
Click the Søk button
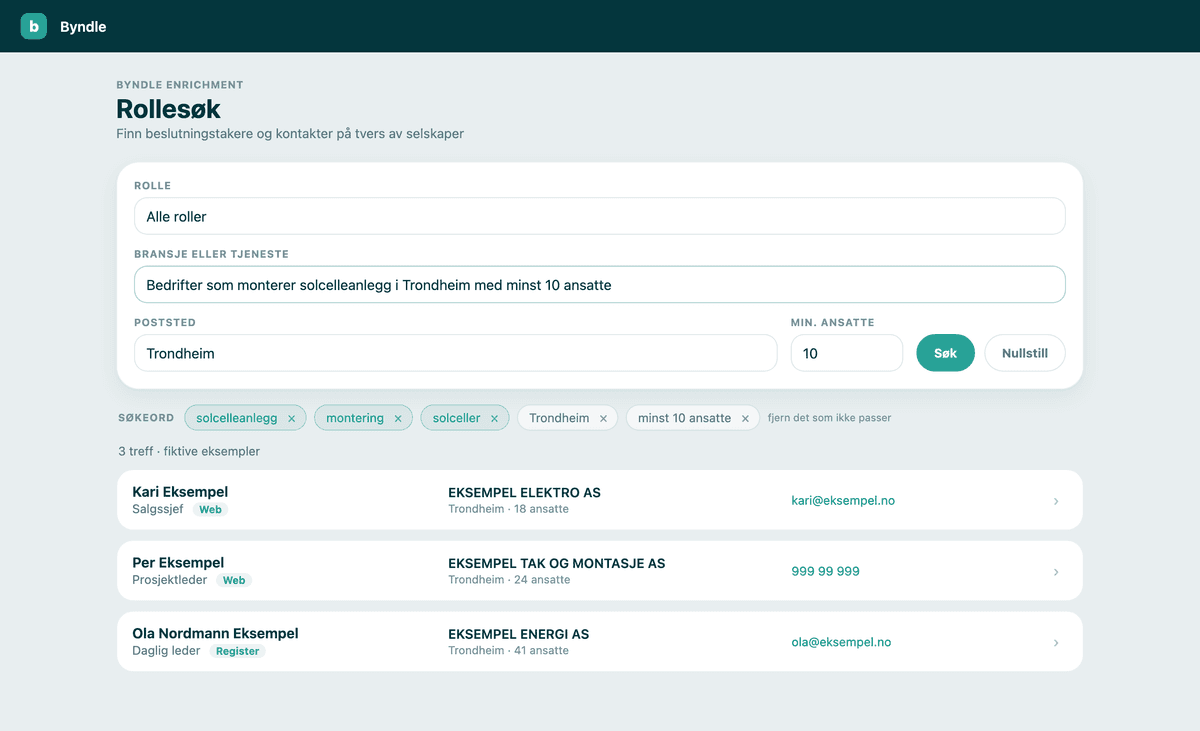click(x=946, y=353)
